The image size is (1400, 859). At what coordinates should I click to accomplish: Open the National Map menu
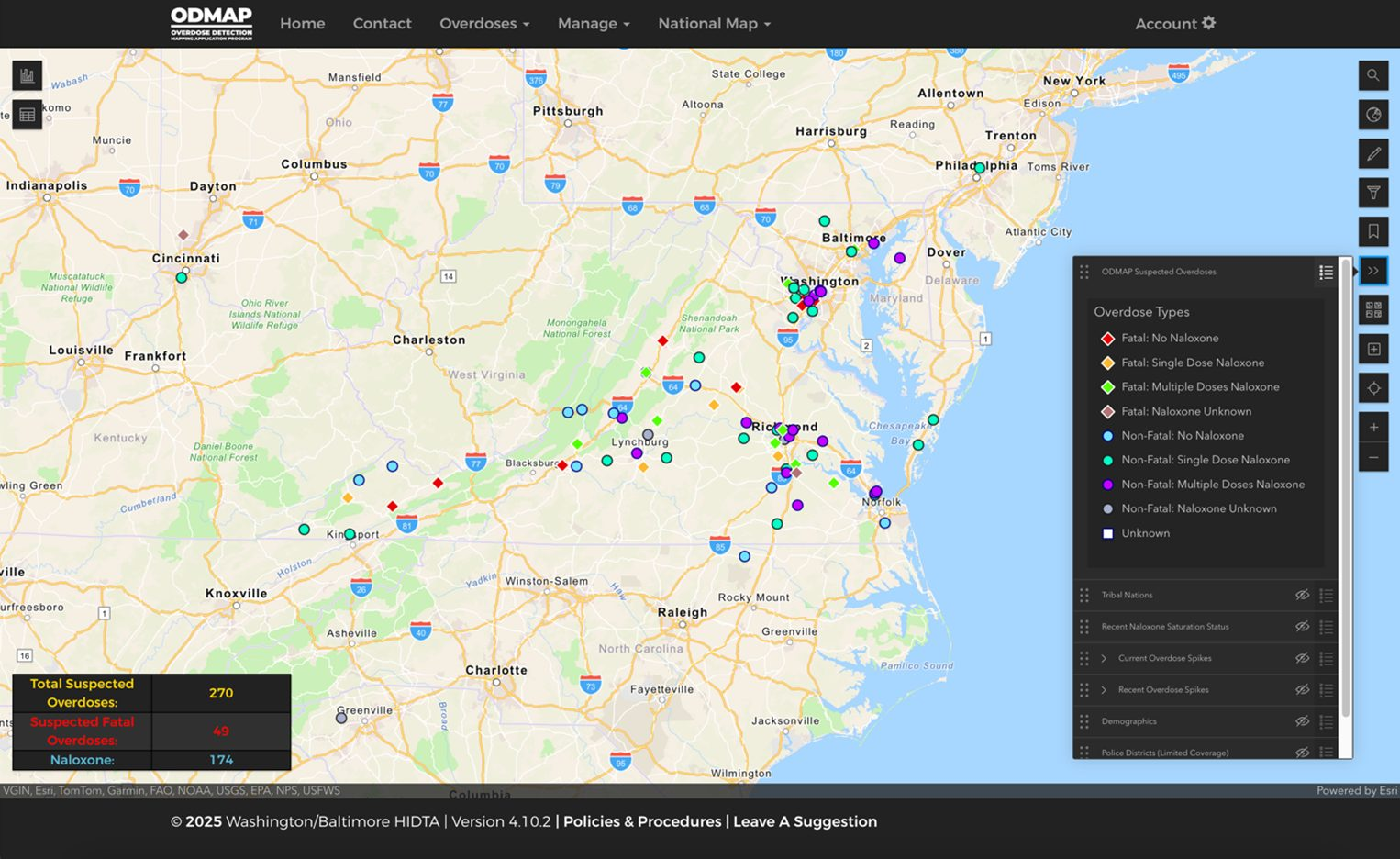pos(714,24)
